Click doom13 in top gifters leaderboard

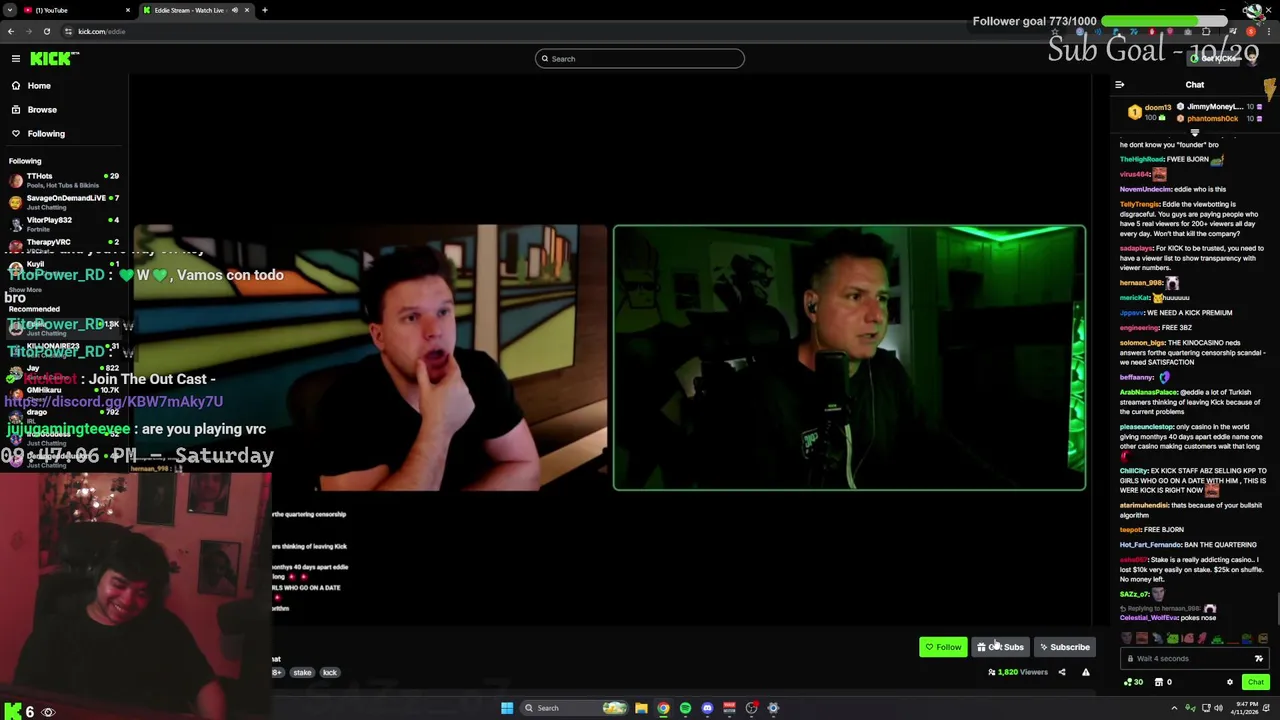(x=1158, y=107)
